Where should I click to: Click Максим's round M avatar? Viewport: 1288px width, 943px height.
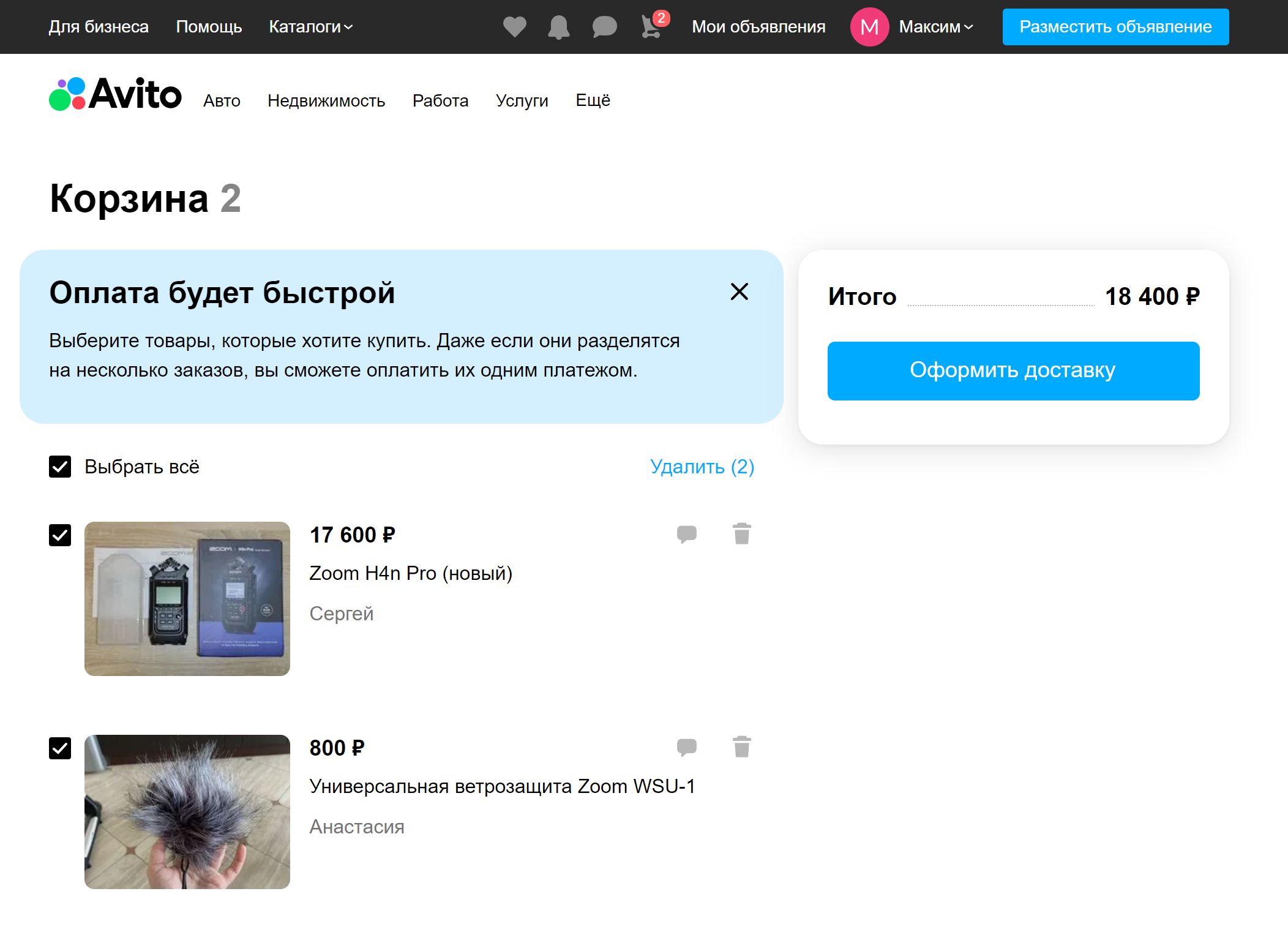click(x=869, y=27)
